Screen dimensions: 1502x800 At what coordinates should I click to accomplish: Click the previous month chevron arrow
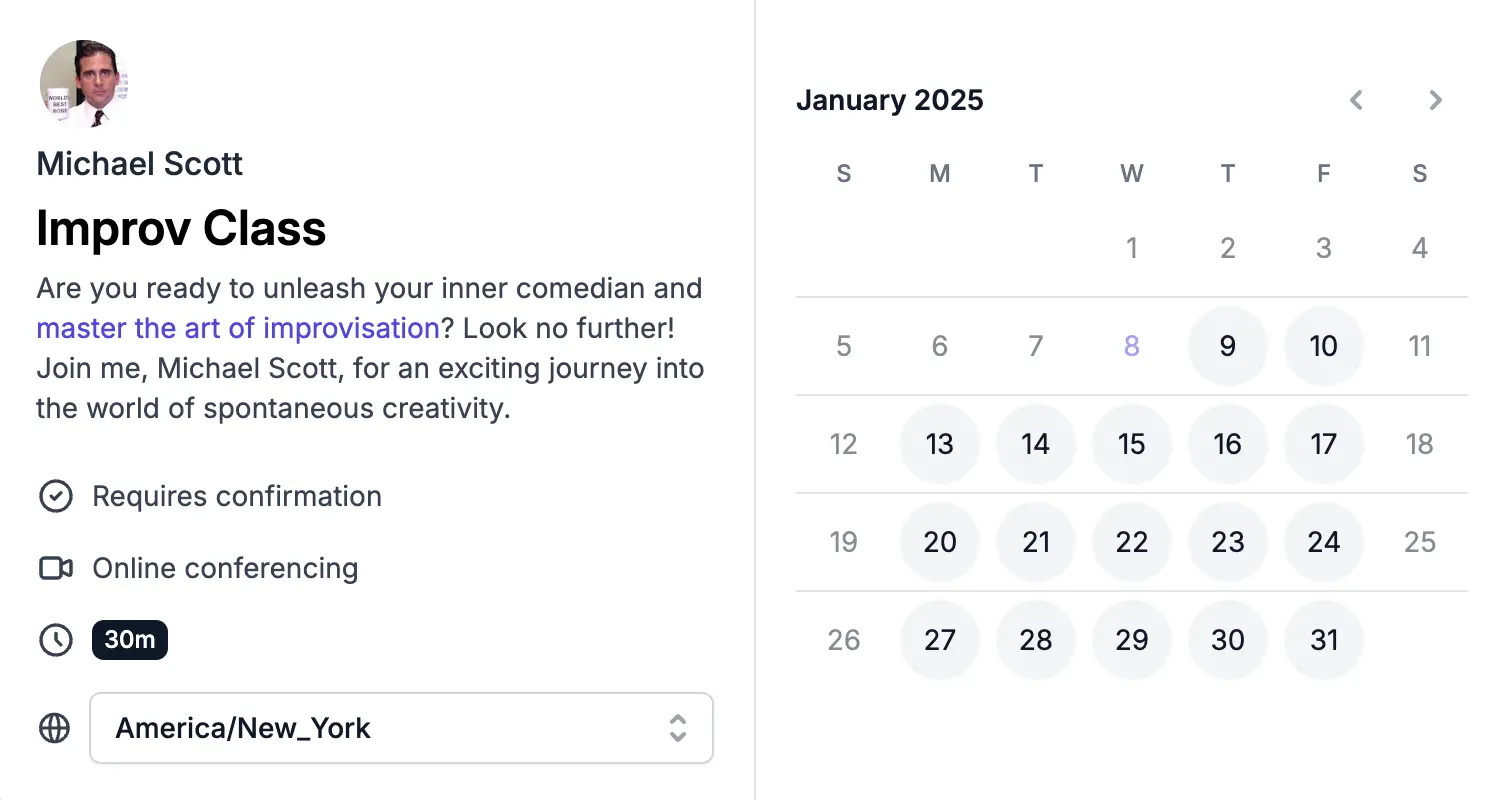[1355, 100]
